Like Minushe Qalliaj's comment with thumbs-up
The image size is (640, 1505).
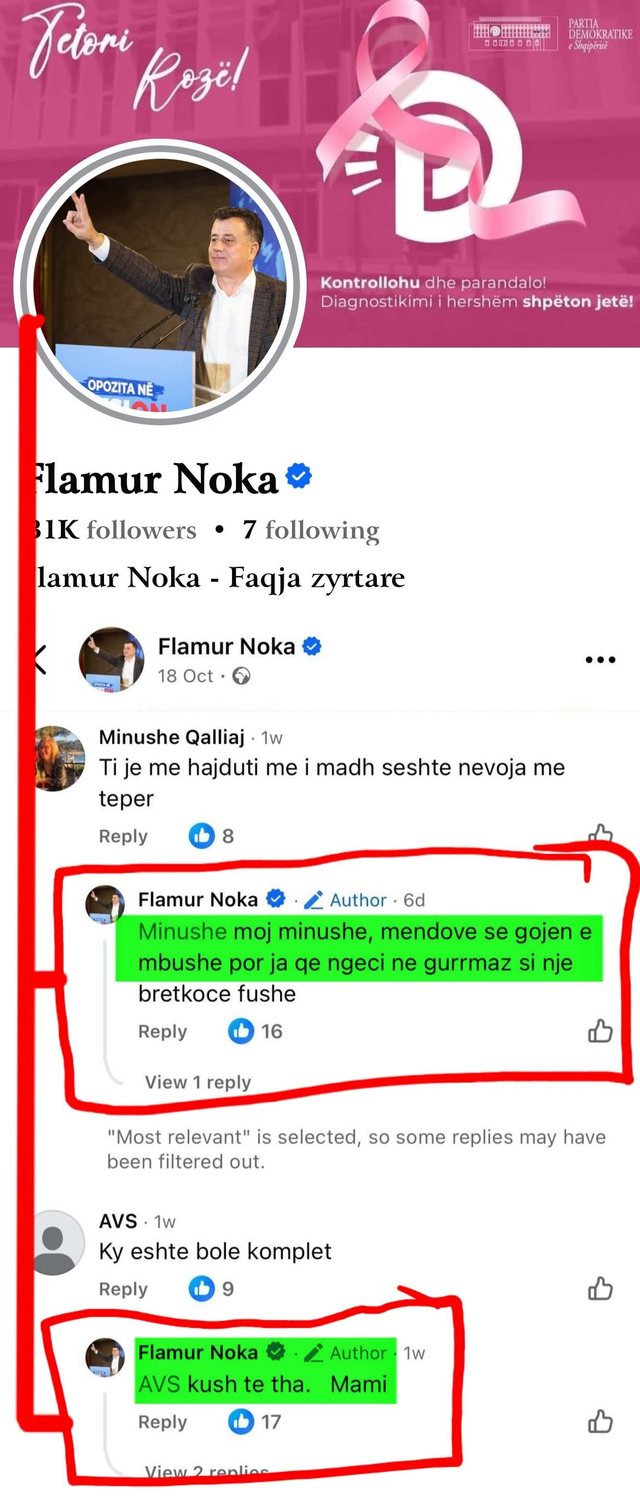click(x=600, y=835)
